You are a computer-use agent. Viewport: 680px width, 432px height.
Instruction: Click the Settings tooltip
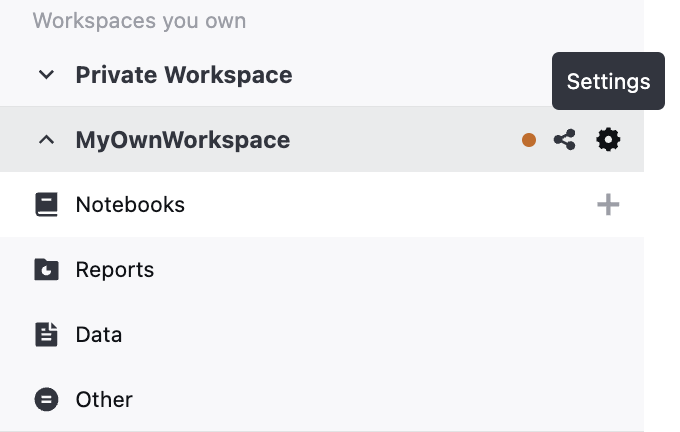[608, 82]
